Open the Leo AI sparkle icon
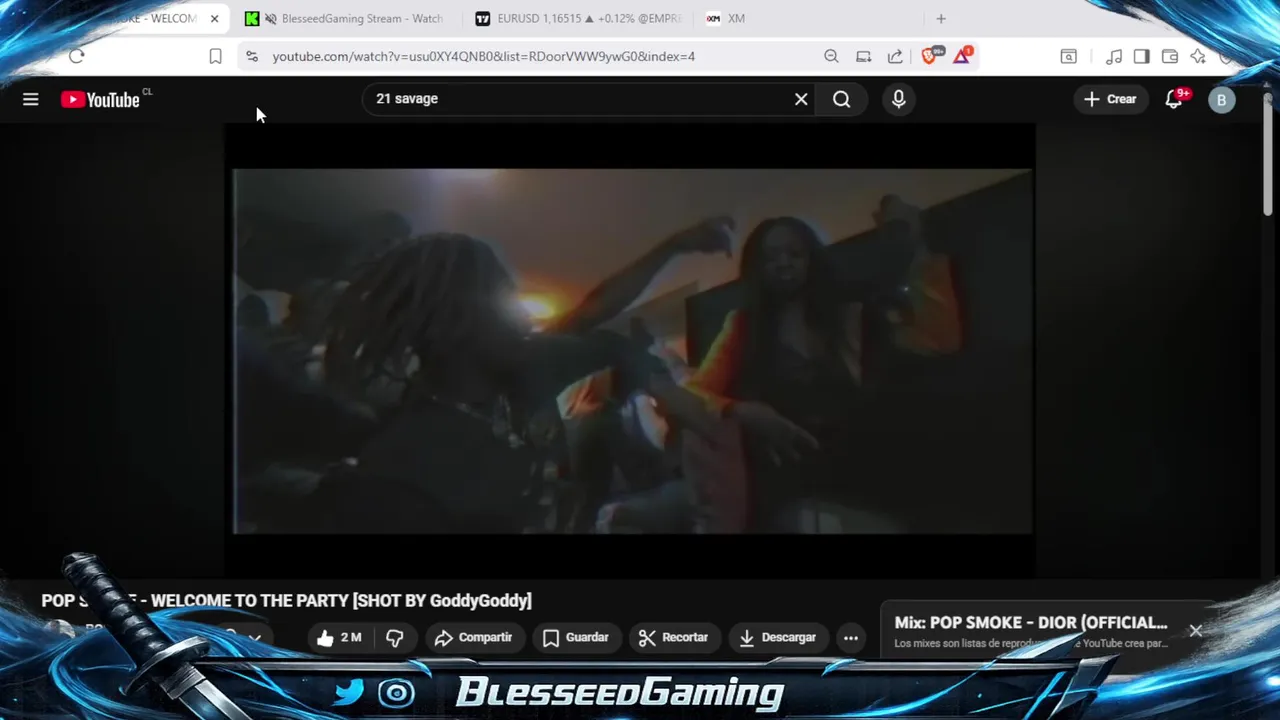 [1197, 56]
